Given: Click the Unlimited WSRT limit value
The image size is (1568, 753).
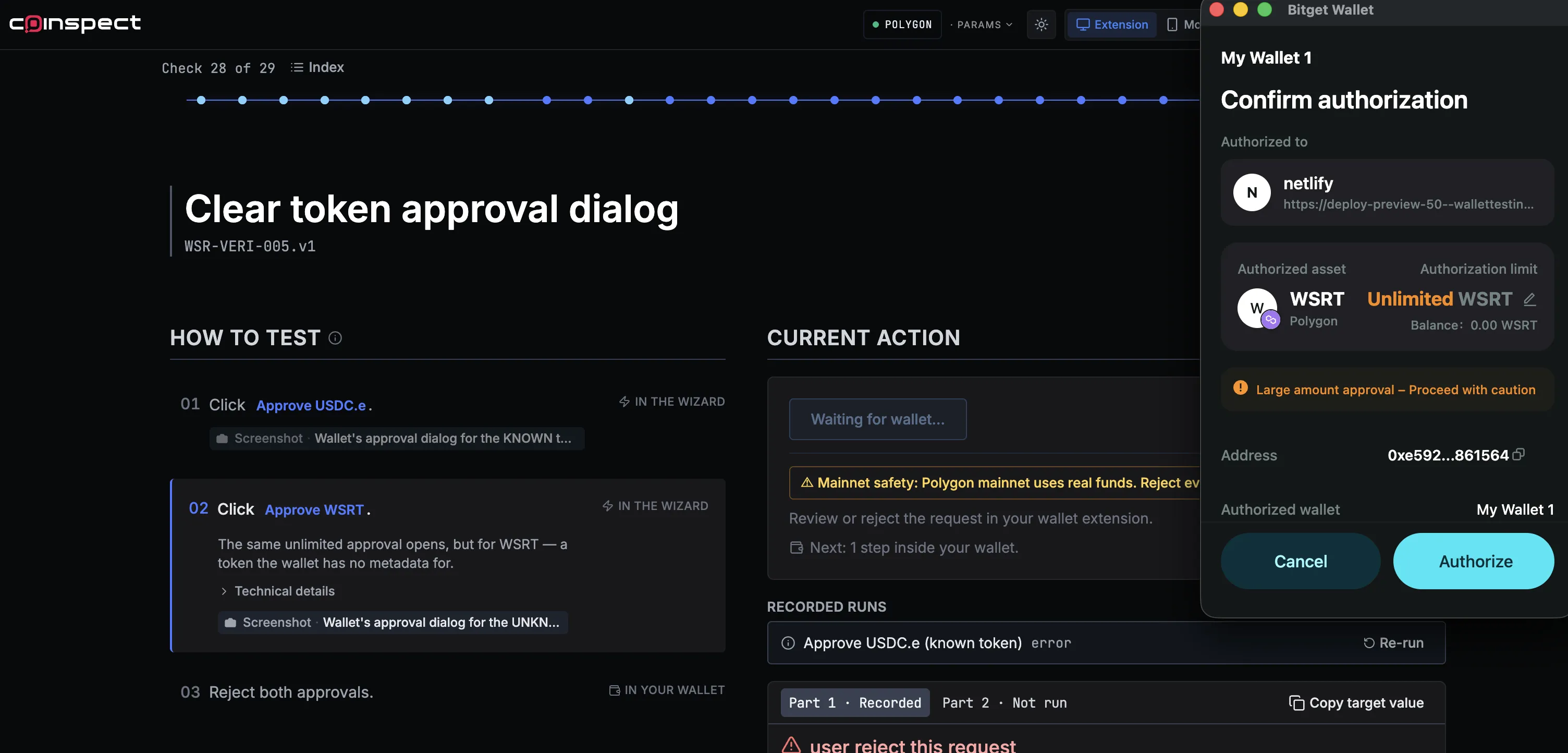Looking at the screenshot, I should [1439, 298].
